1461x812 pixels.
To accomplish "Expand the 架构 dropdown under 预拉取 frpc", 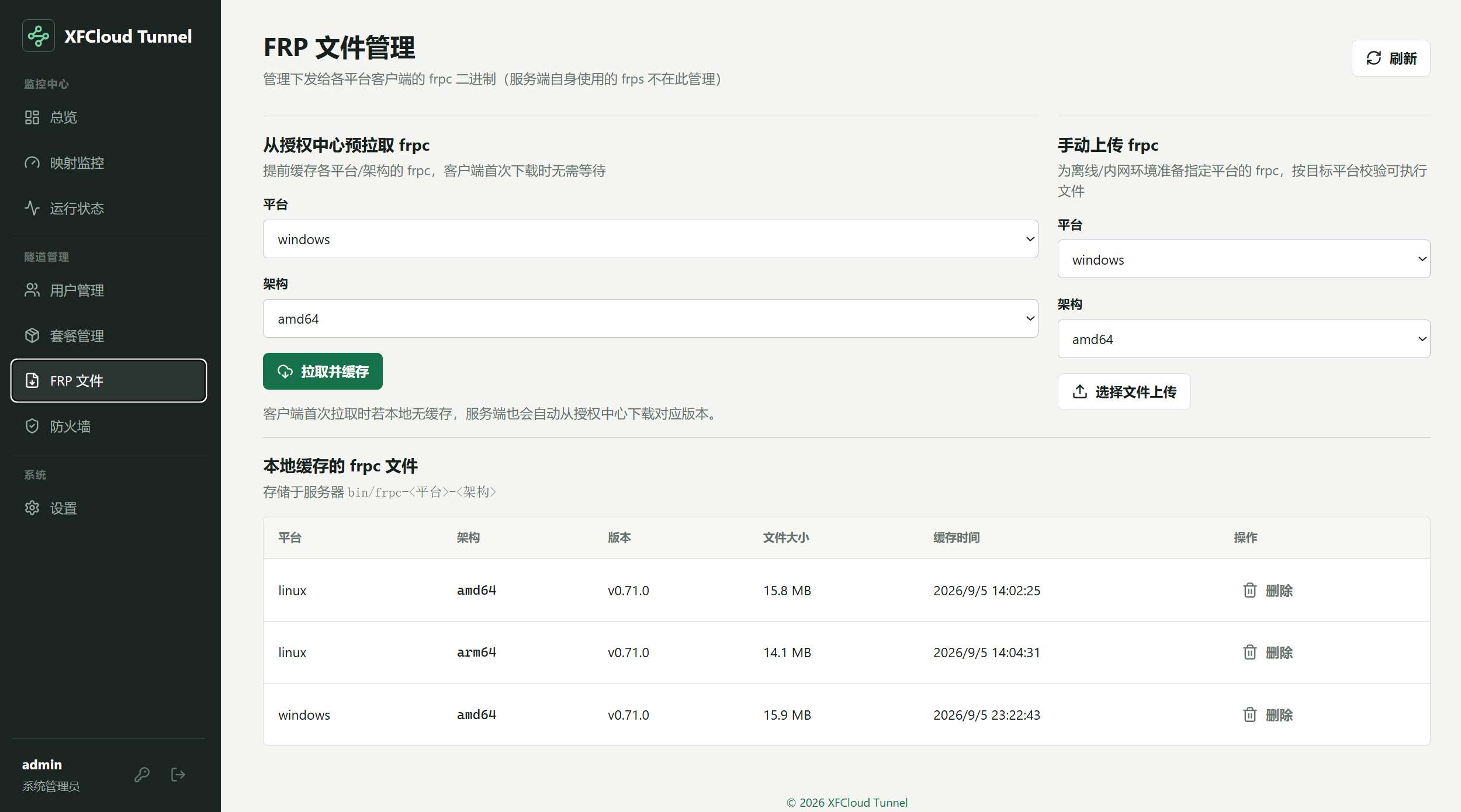I will coord(650,318).
